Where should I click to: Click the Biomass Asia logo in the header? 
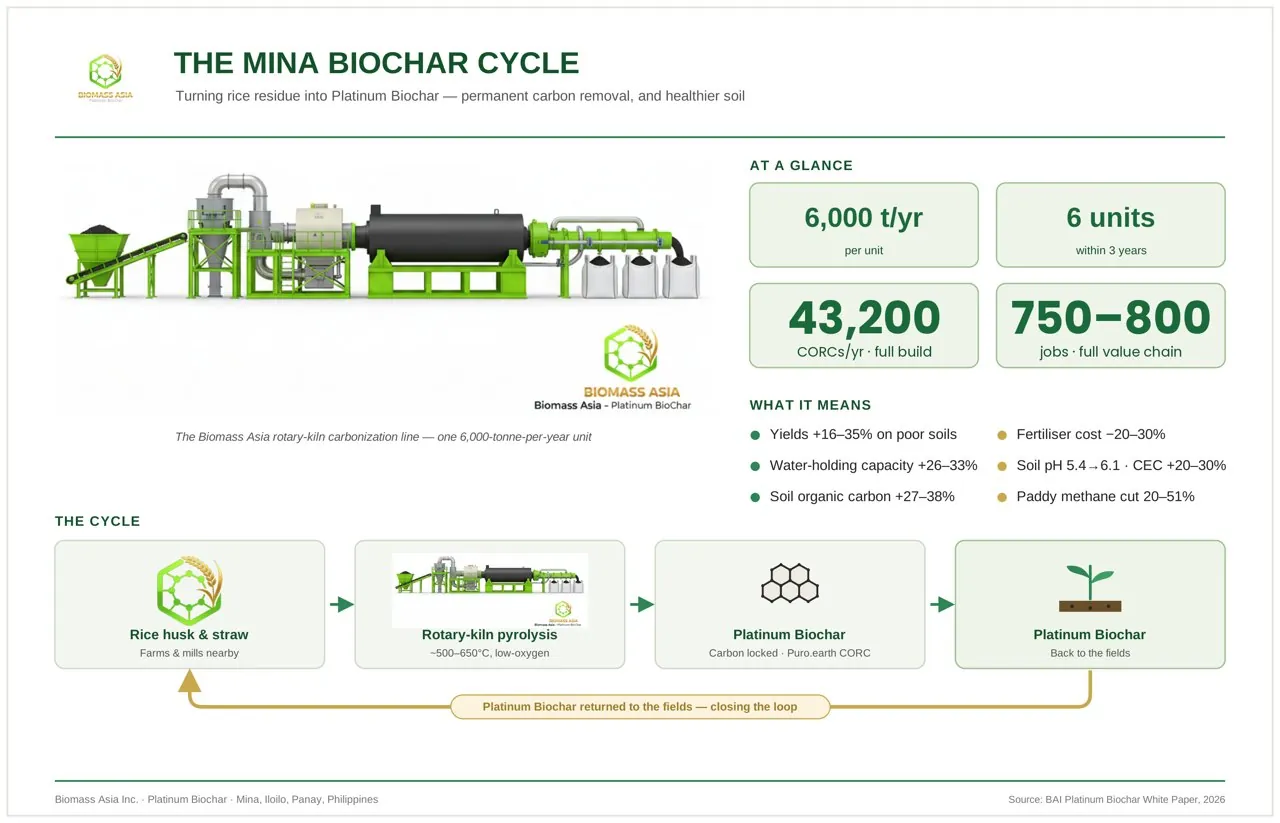(105, 78)
